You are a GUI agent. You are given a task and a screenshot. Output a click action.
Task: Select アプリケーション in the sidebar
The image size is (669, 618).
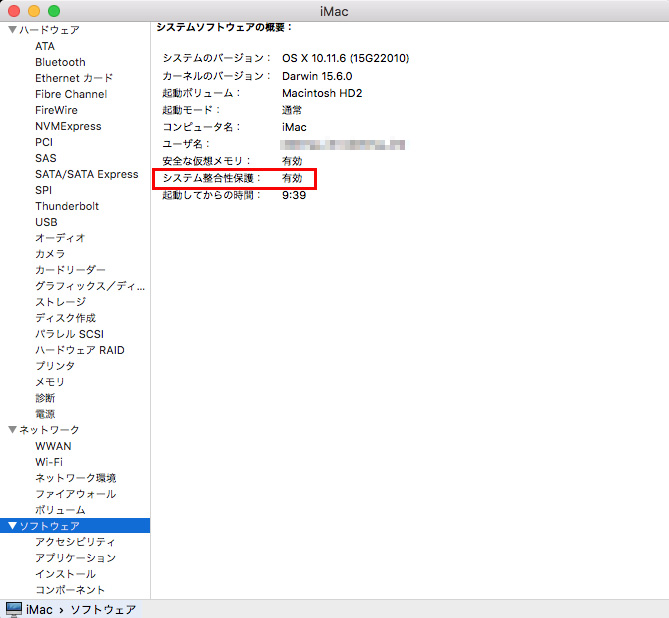[x=76, y=558]
